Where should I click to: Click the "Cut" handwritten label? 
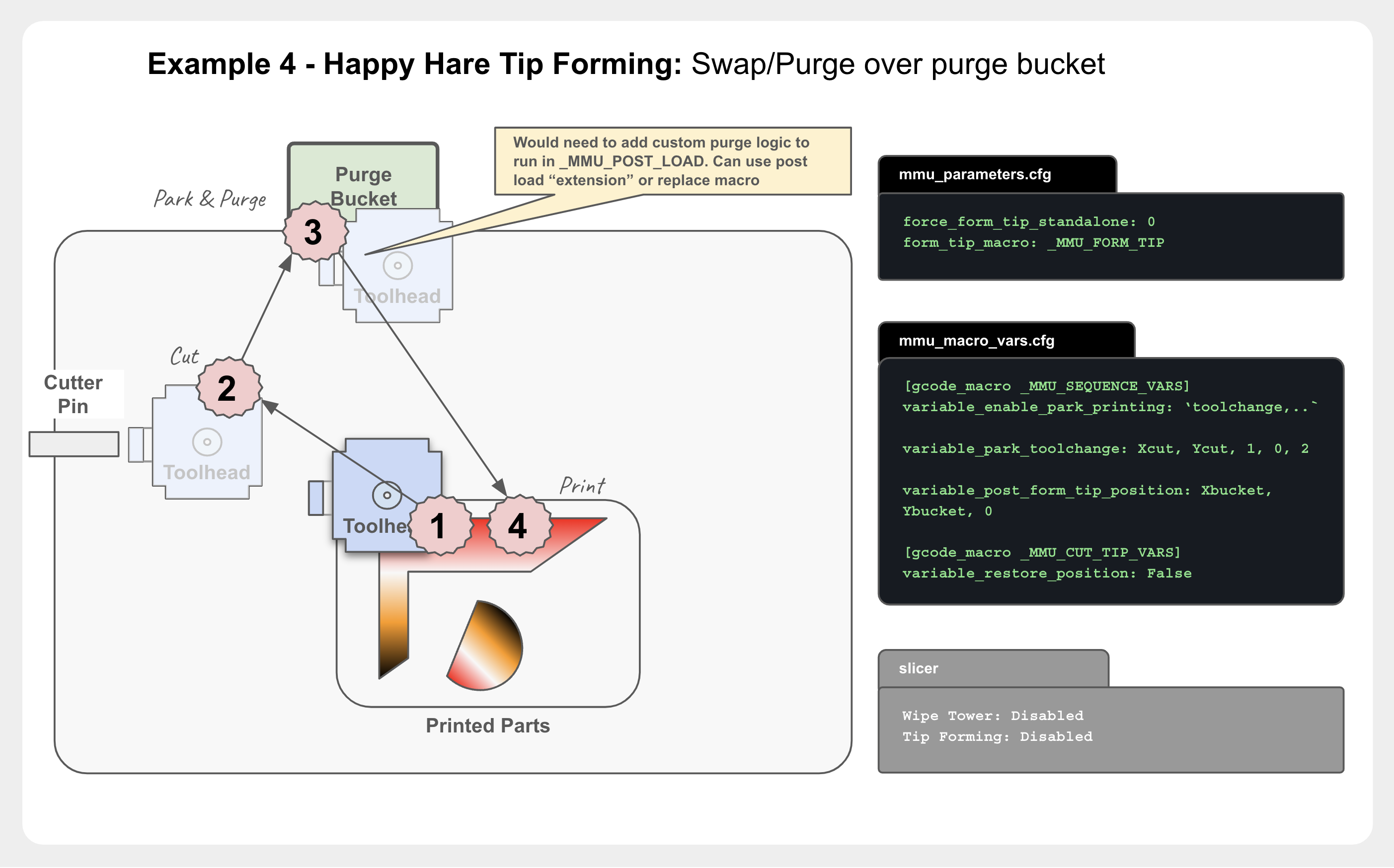184,357
